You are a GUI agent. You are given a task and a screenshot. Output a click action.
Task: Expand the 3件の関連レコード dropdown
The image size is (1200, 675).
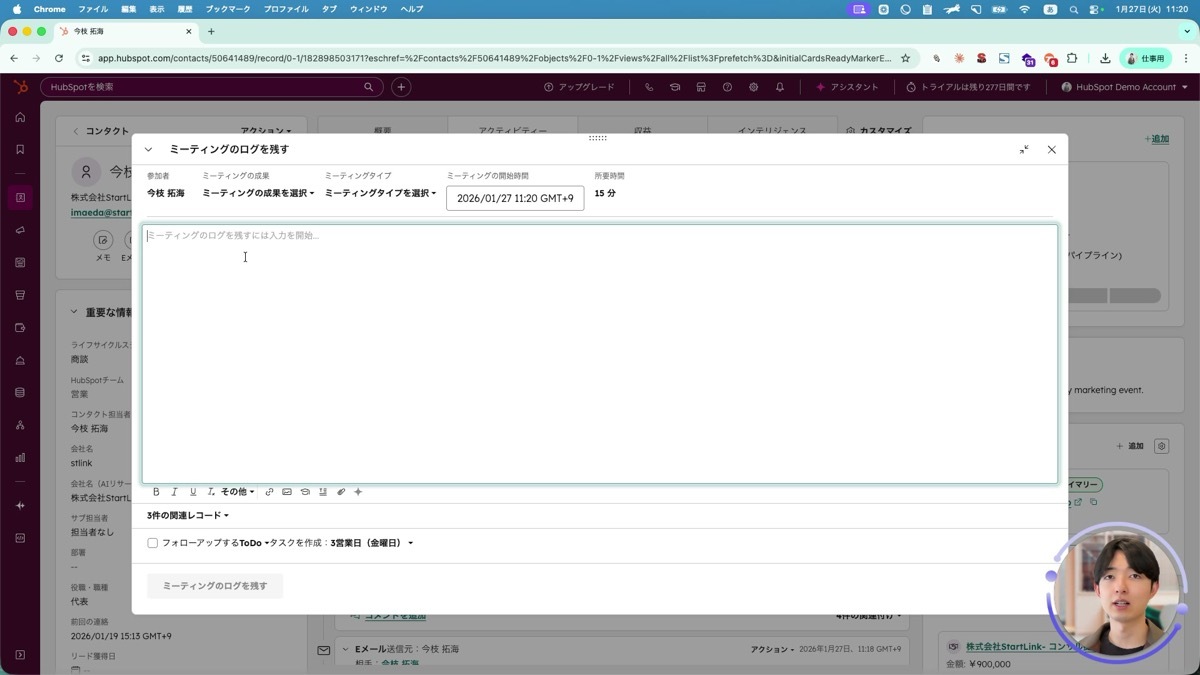coord(188,516)
